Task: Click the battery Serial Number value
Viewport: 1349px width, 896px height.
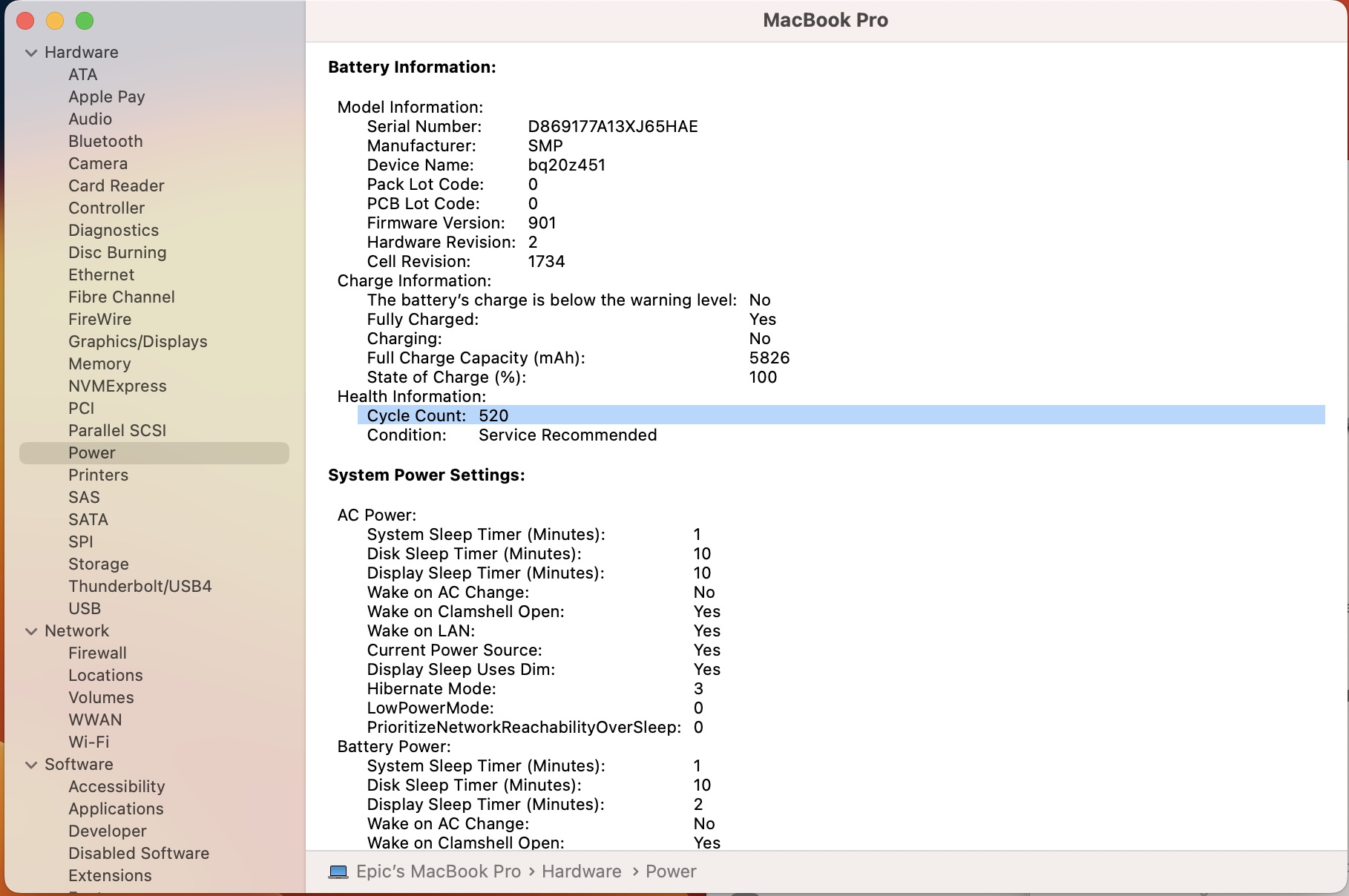Action: 612,127
